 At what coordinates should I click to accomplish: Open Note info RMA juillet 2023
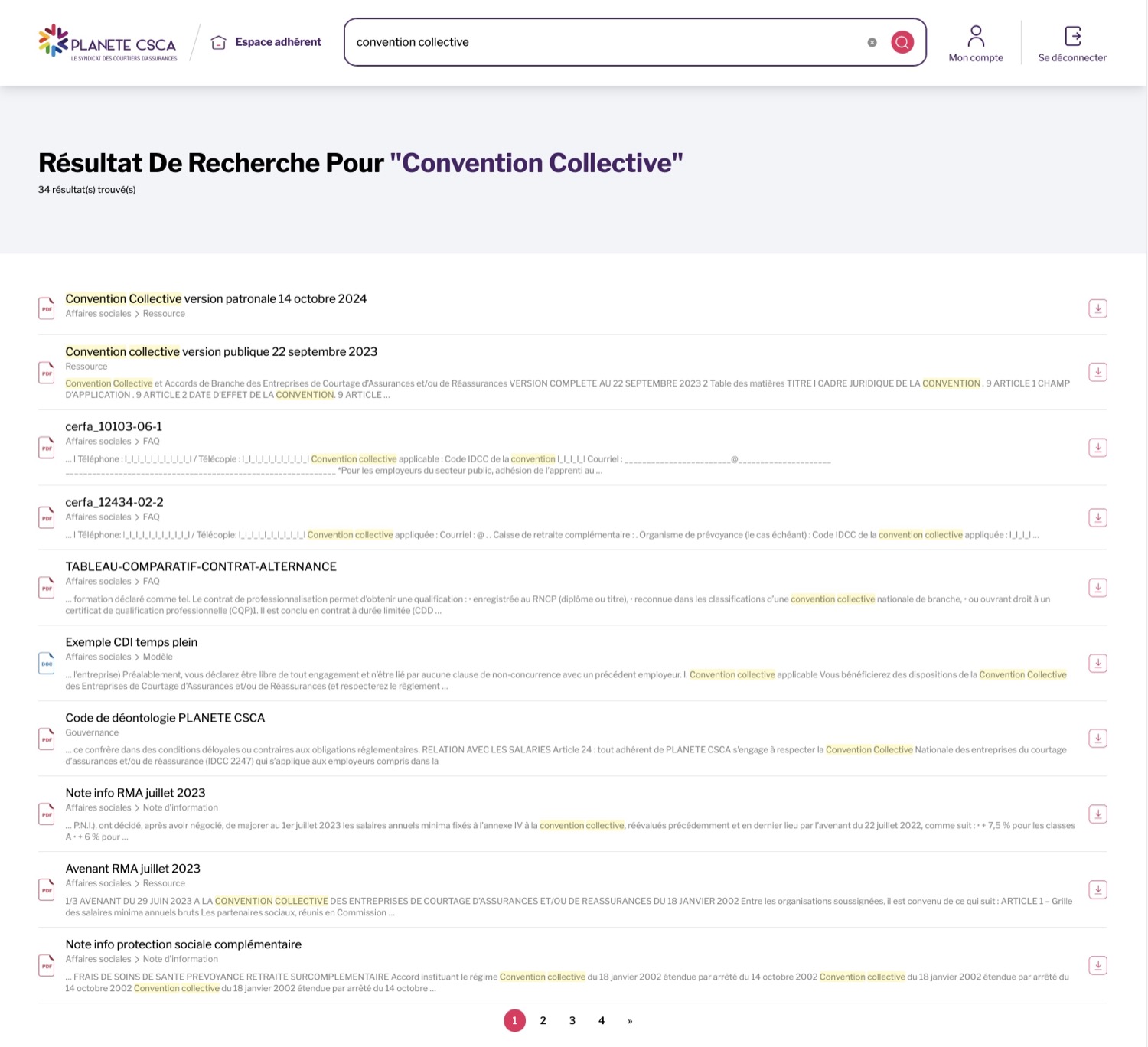(x=135, y=793)
